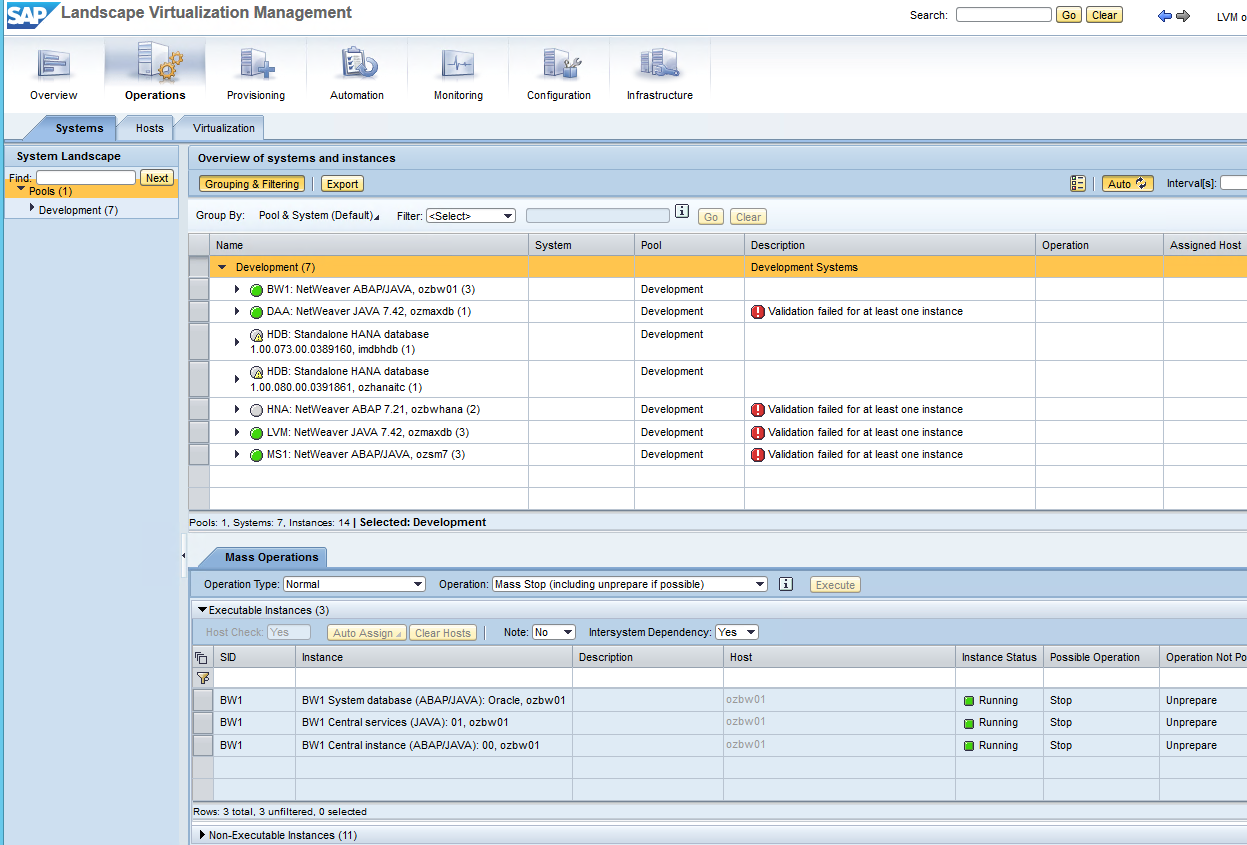Click the info icon beside Operation dropdown
This screenshot has width=1247, height=845.
coord(786,584)
